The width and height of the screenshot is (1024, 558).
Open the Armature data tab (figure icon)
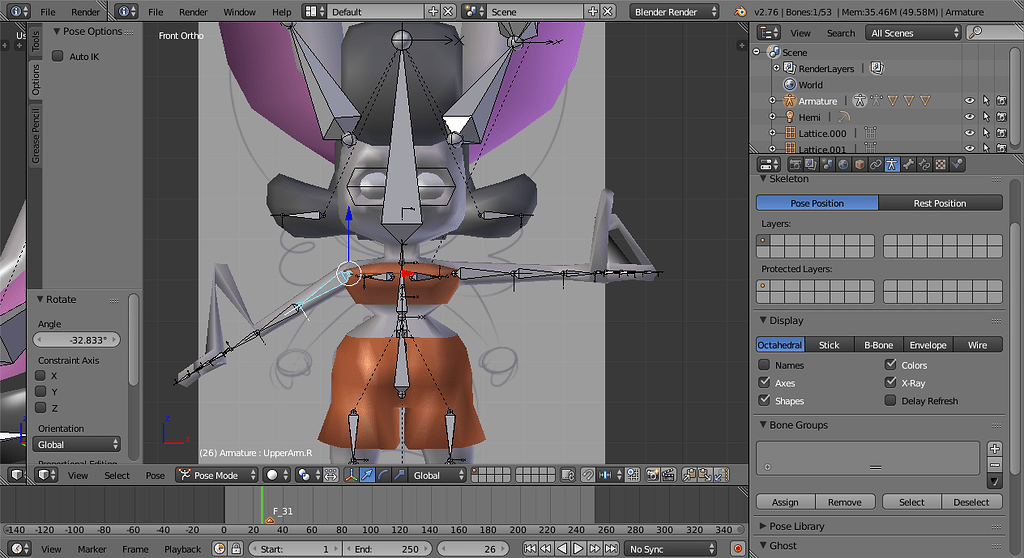(x=892, y=165)
